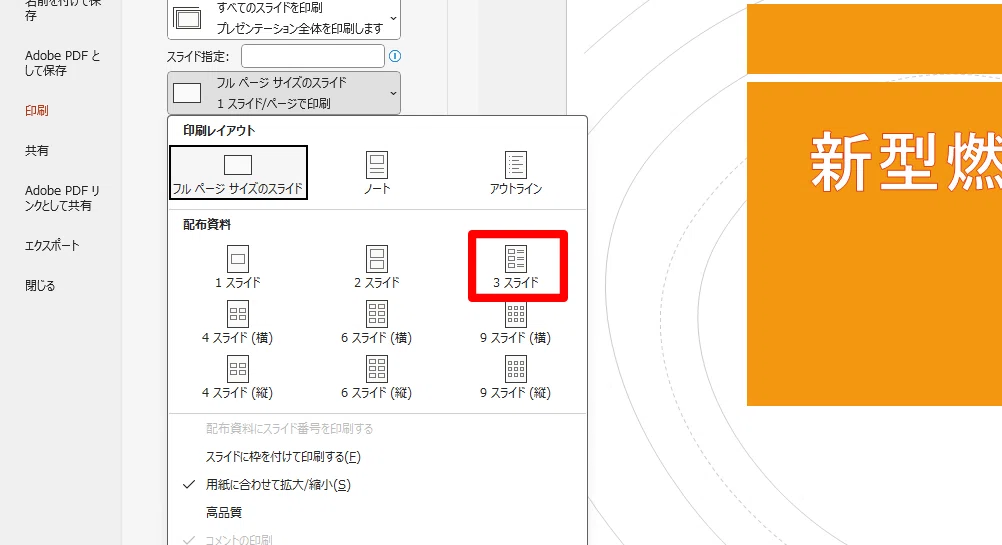Choose the アウトライン print layout
1002x545 pixels.
516,173
